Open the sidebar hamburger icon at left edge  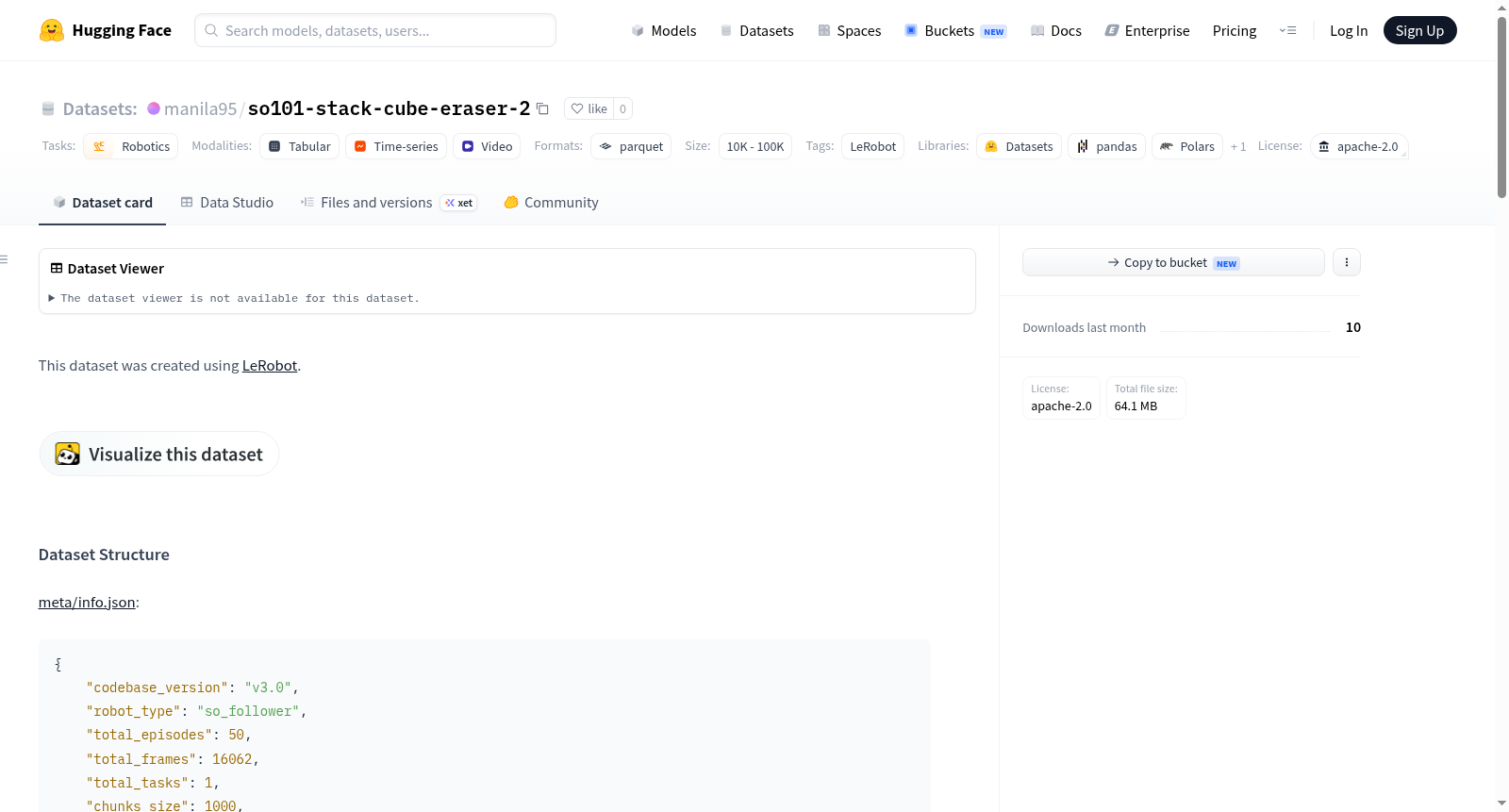5,259
